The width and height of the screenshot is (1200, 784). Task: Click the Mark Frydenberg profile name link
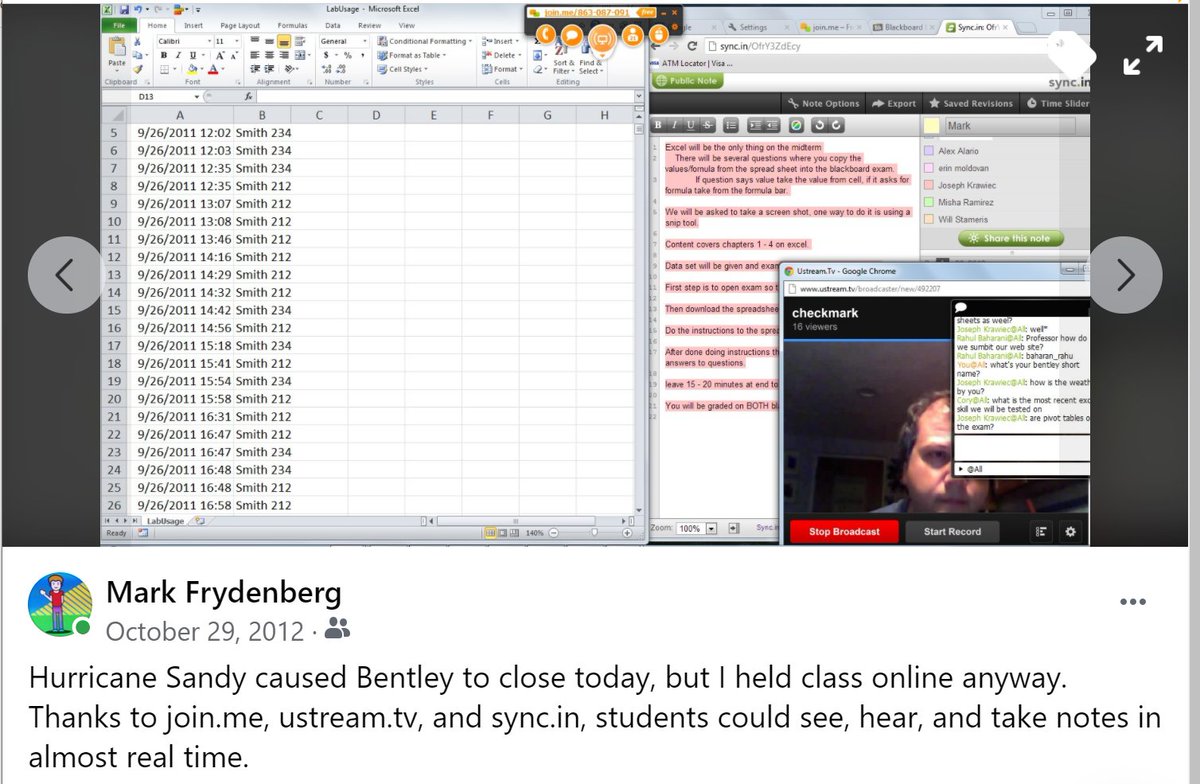click(x=223, y=594)
